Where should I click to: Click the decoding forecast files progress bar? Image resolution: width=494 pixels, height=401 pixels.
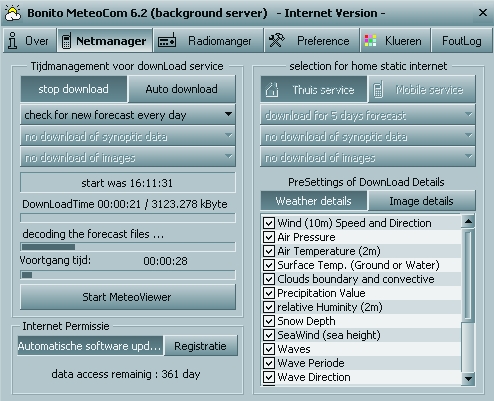[x=128, y=247]
